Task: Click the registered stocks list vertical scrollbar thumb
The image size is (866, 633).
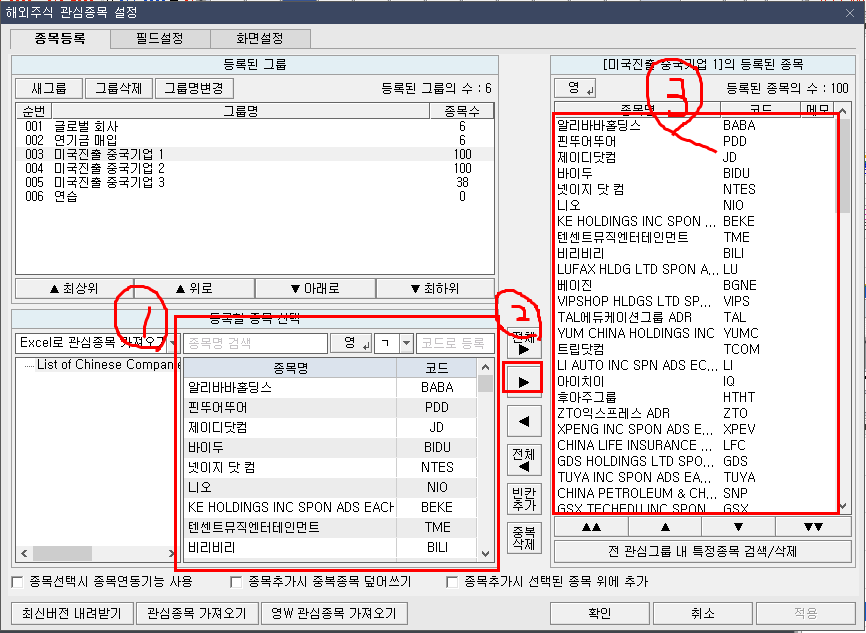Action: coord(844,166)
